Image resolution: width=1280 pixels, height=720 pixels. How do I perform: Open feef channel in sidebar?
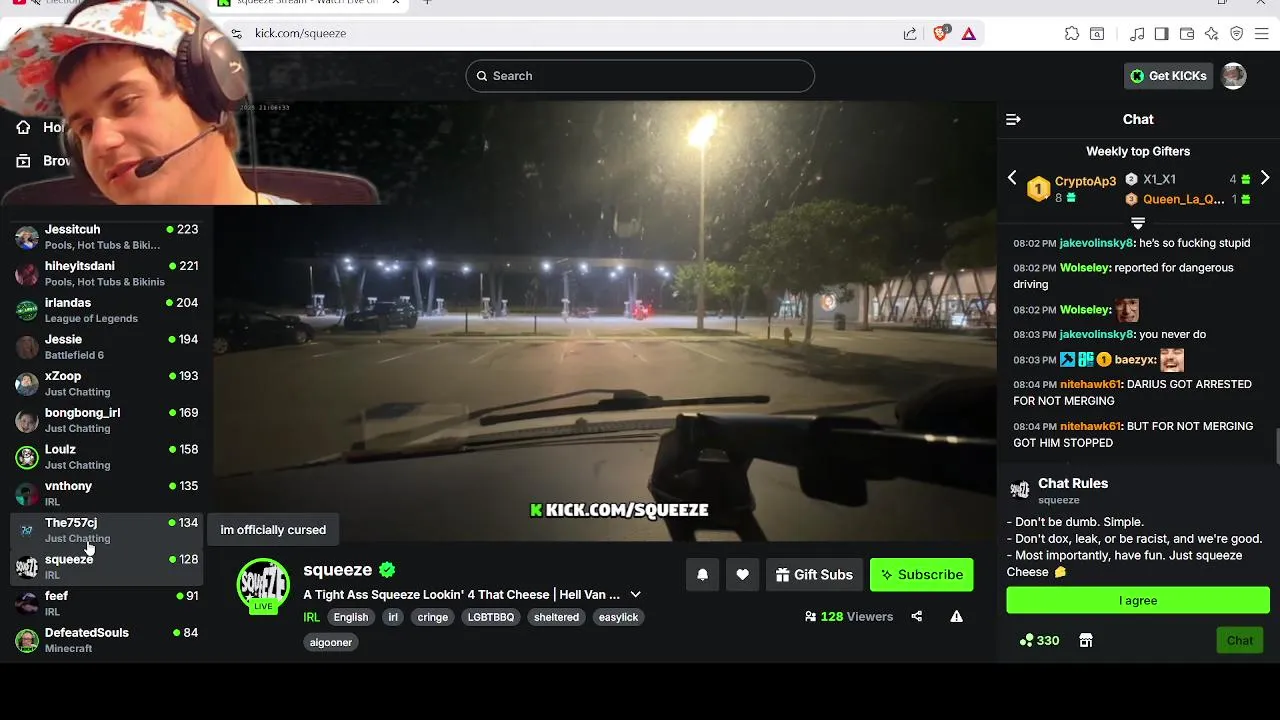[107, 603]
